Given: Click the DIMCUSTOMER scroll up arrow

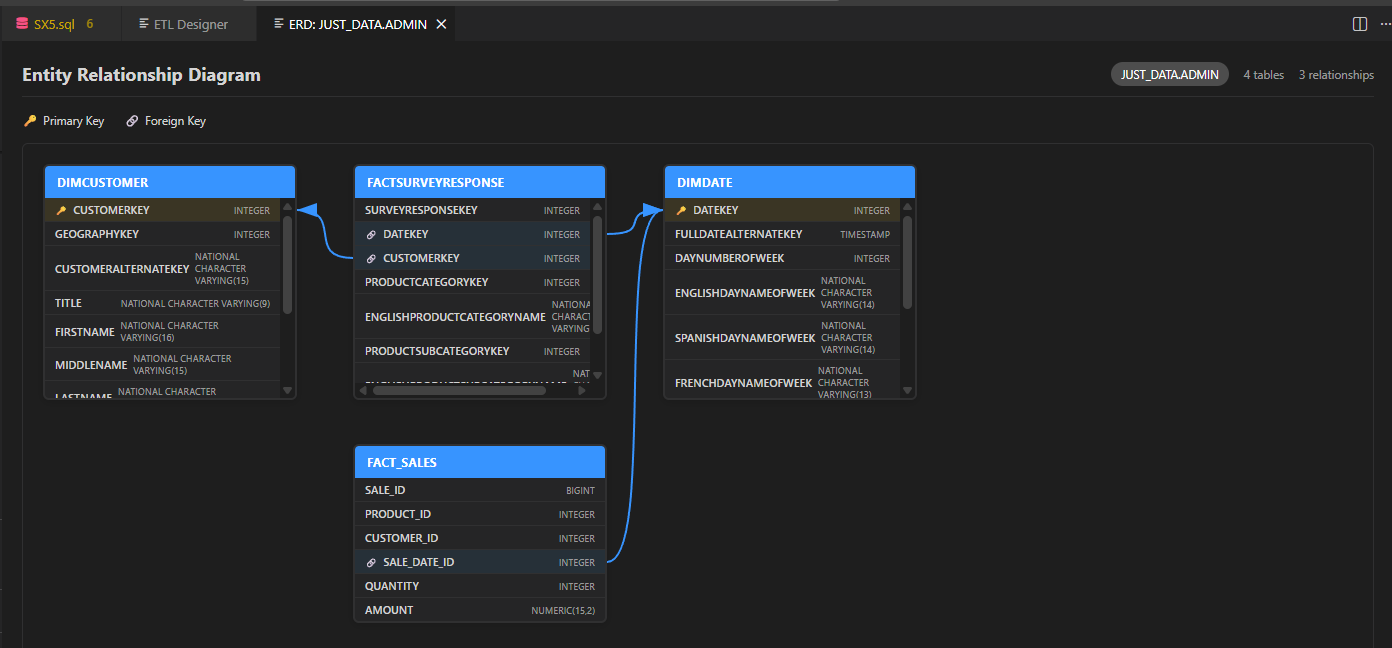Looking at the screenshot, I should tap(288, 207).
